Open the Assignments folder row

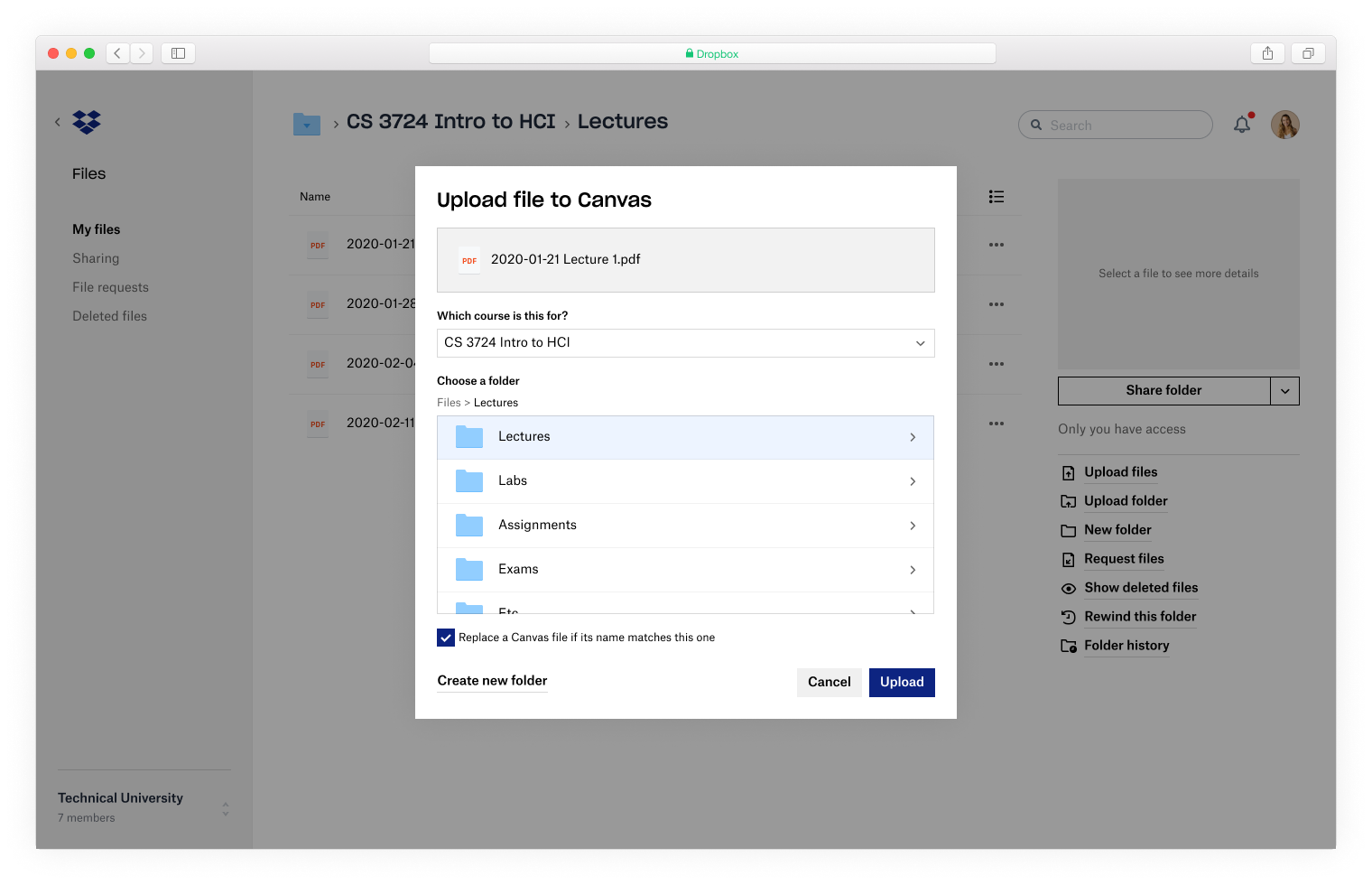pos(685,526)
